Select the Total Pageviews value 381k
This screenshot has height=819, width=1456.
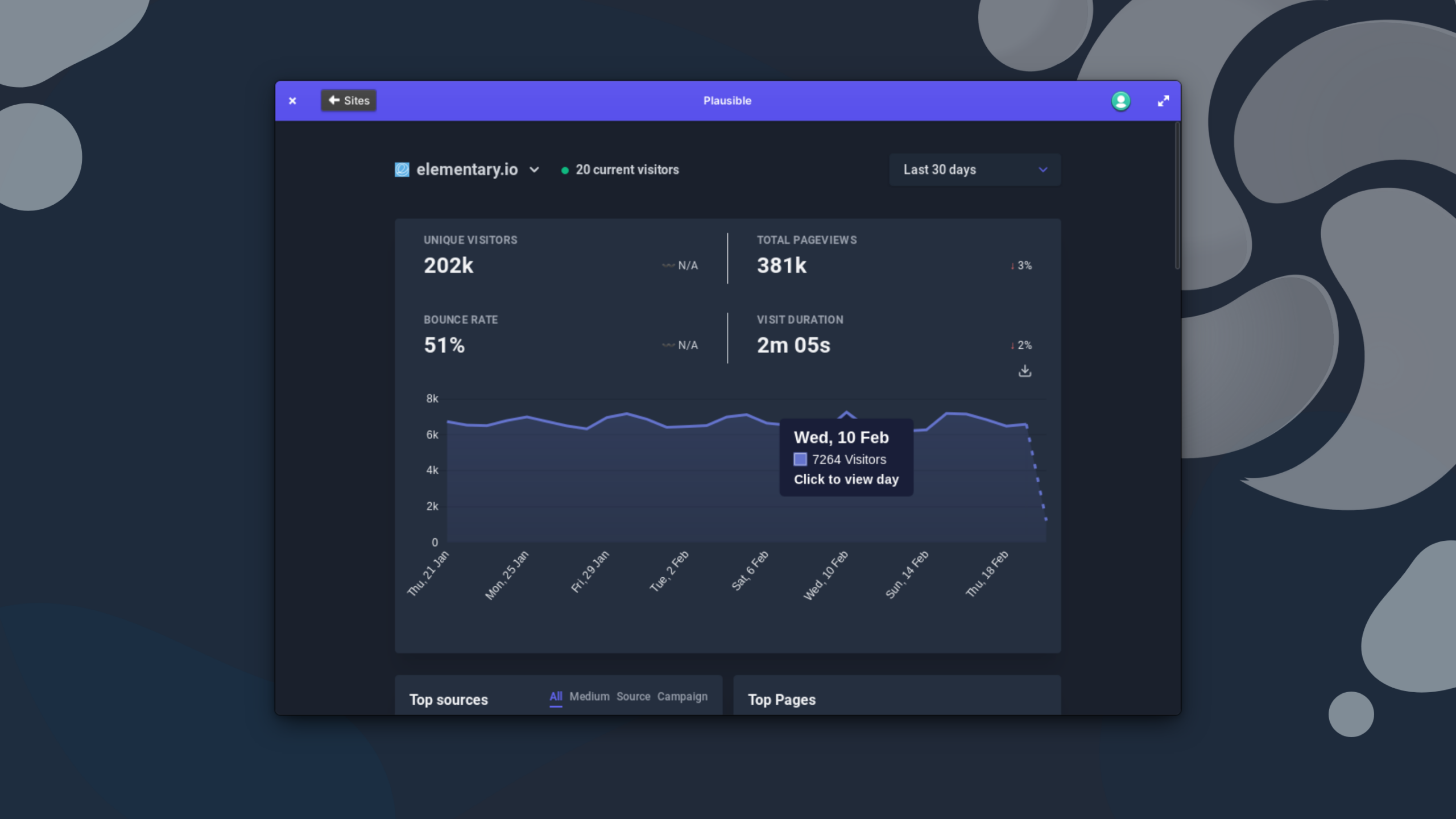(x=781, y=265)
